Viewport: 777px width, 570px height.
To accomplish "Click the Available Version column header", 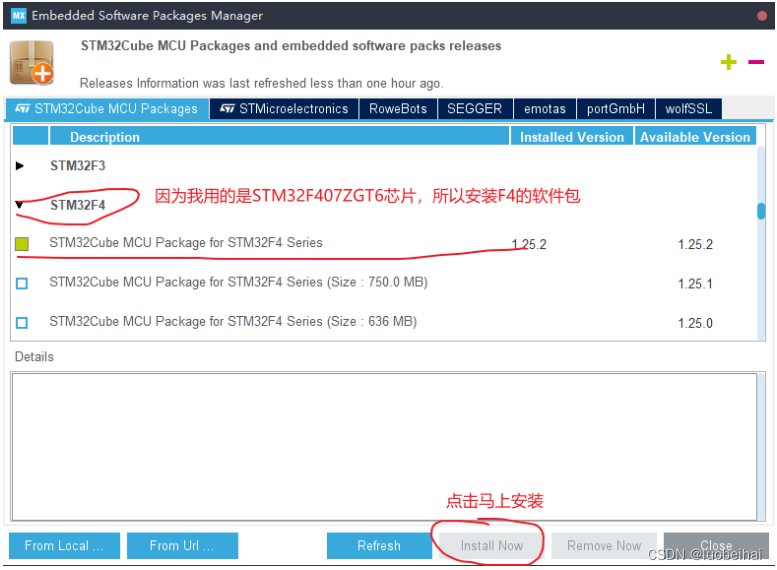I will pos(695,137).
